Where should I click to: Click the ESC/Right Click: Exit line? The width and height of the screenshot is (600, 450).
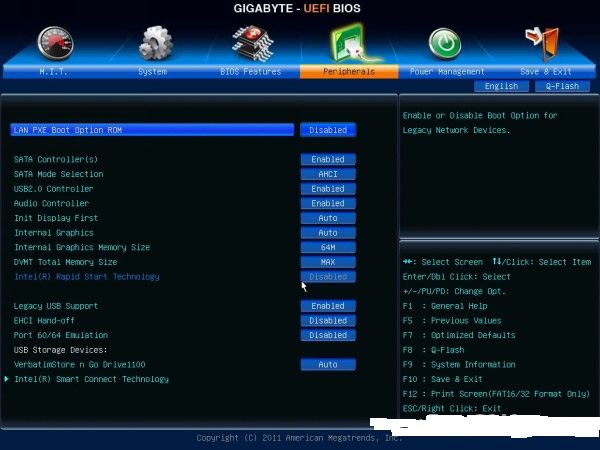coord(452,408)
